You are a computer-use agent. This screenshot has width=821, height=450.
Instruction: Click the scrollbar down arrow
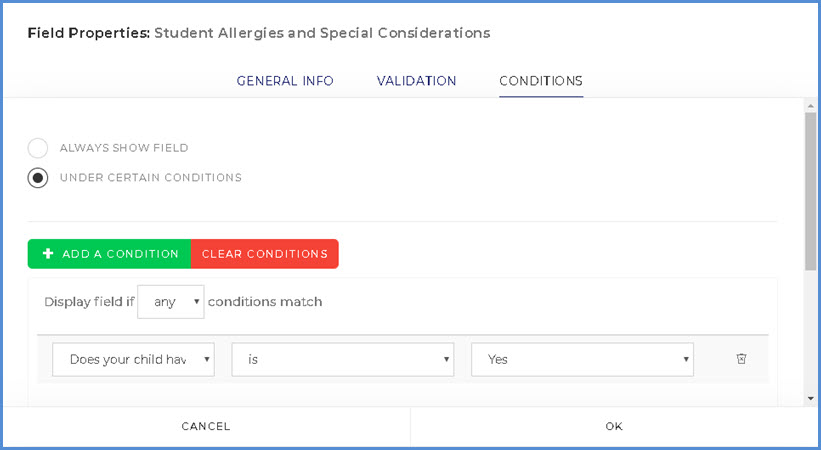tap(809, 398)
